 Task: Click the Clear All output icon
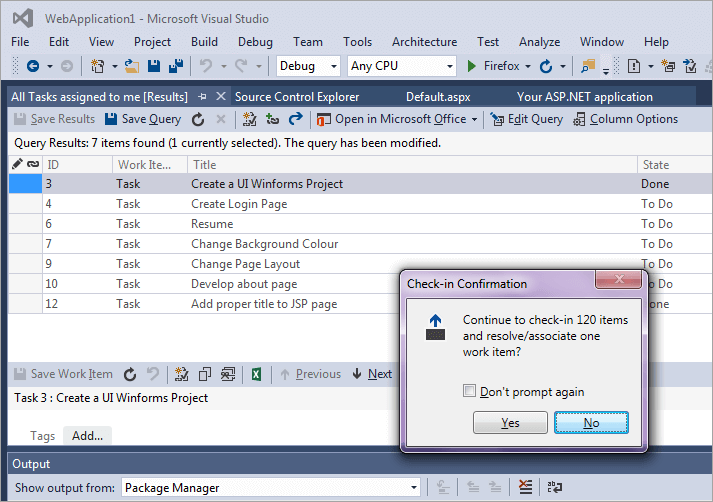[525, 487]
